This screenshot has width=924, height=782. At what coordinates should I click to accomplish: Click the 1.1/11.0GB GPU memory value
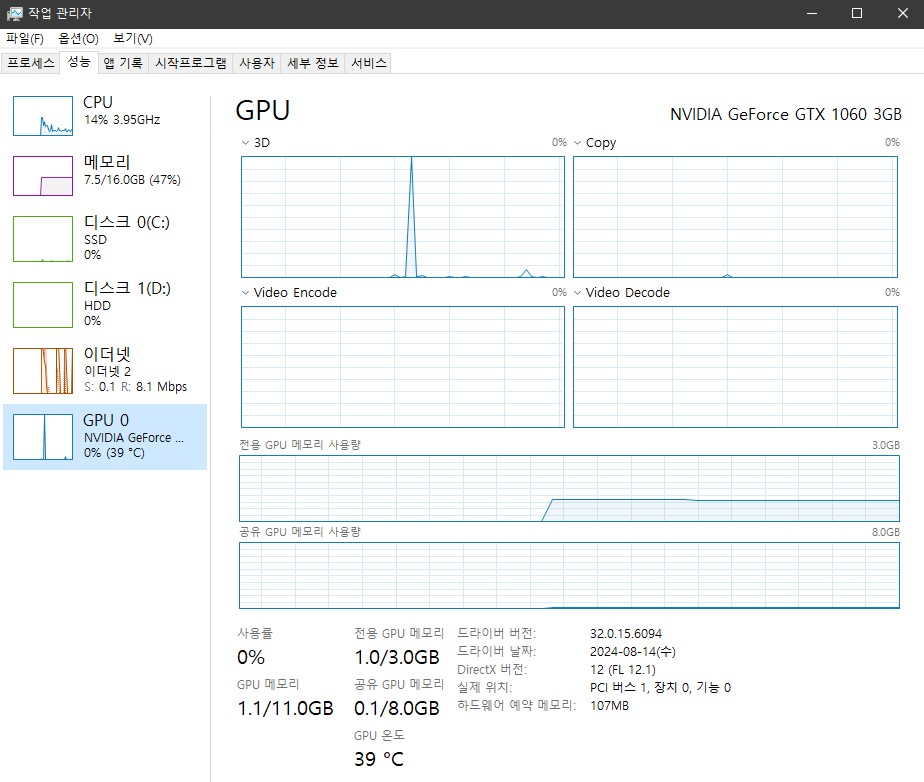pos(285,708)
